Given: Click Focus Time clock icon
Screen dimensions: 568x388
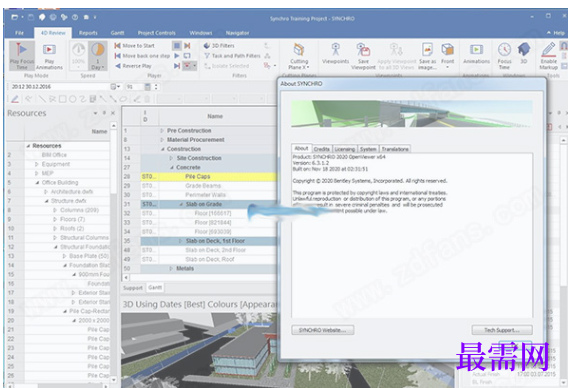Looking at the screenshot, I should click(504, 50).
